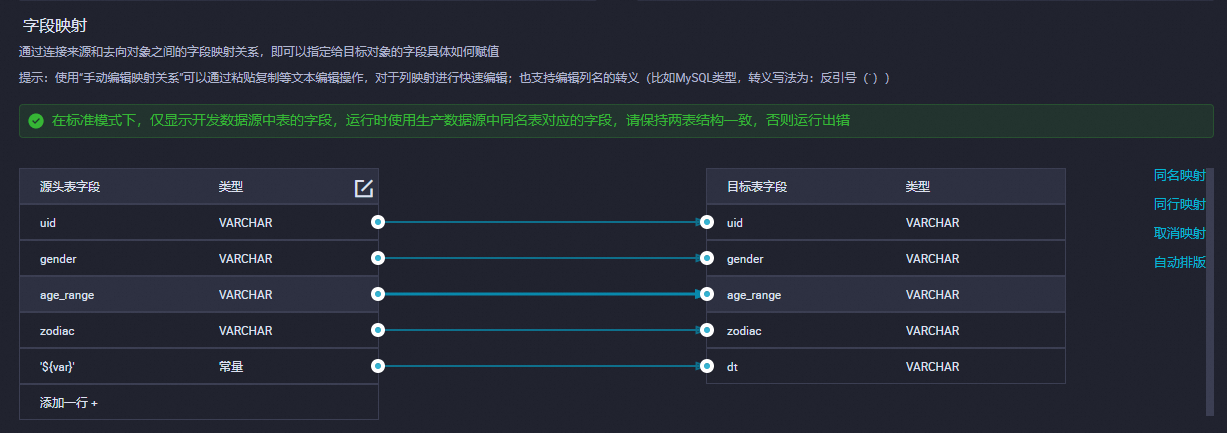Click the zodiac mapping connection line
1227x433 pixels.
click(542, 330)
